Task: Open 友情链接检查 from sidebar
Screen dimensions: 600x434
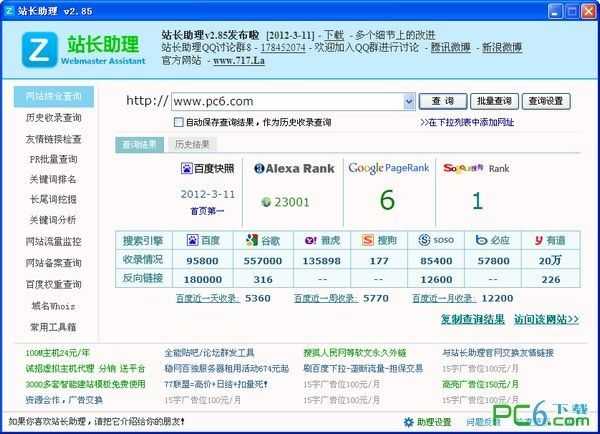Action: tap(54, 139)
